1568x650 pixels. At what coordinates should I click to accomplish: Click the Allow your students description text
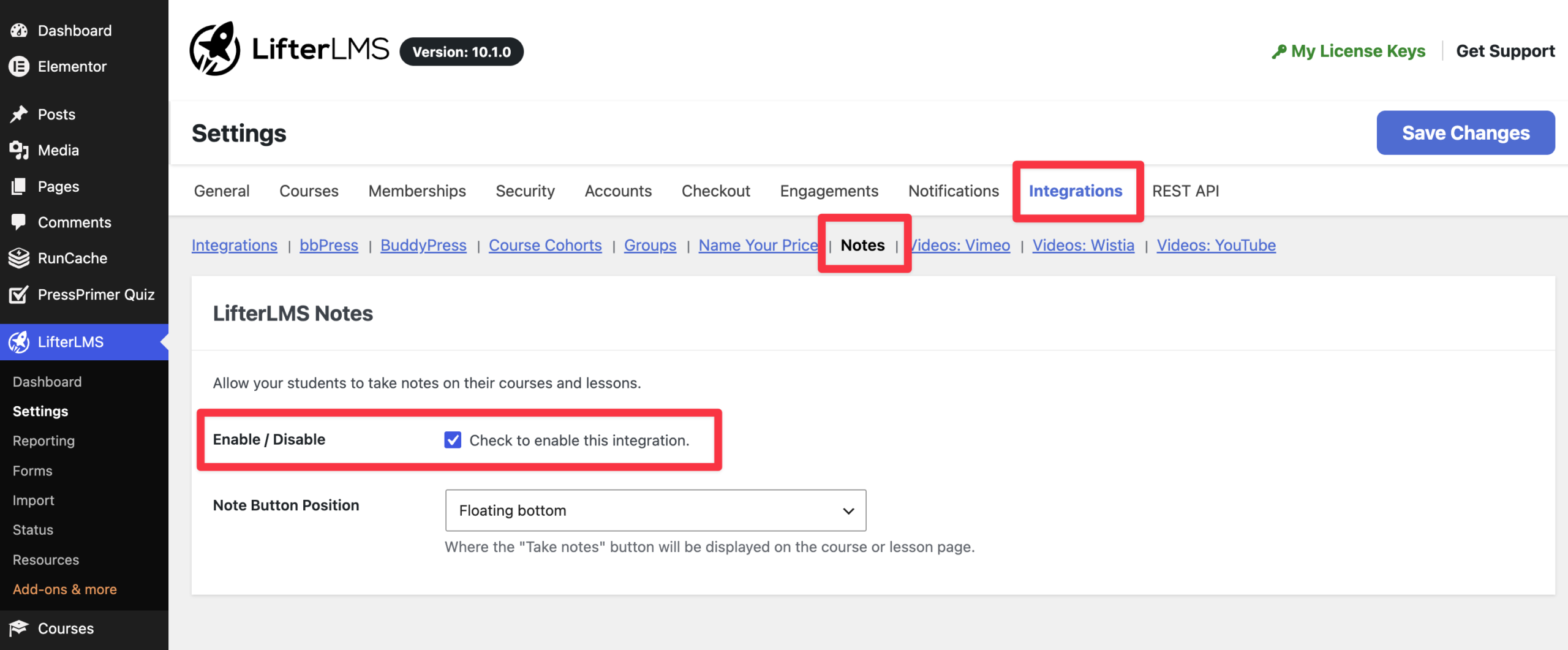click(x=426, y=383)
